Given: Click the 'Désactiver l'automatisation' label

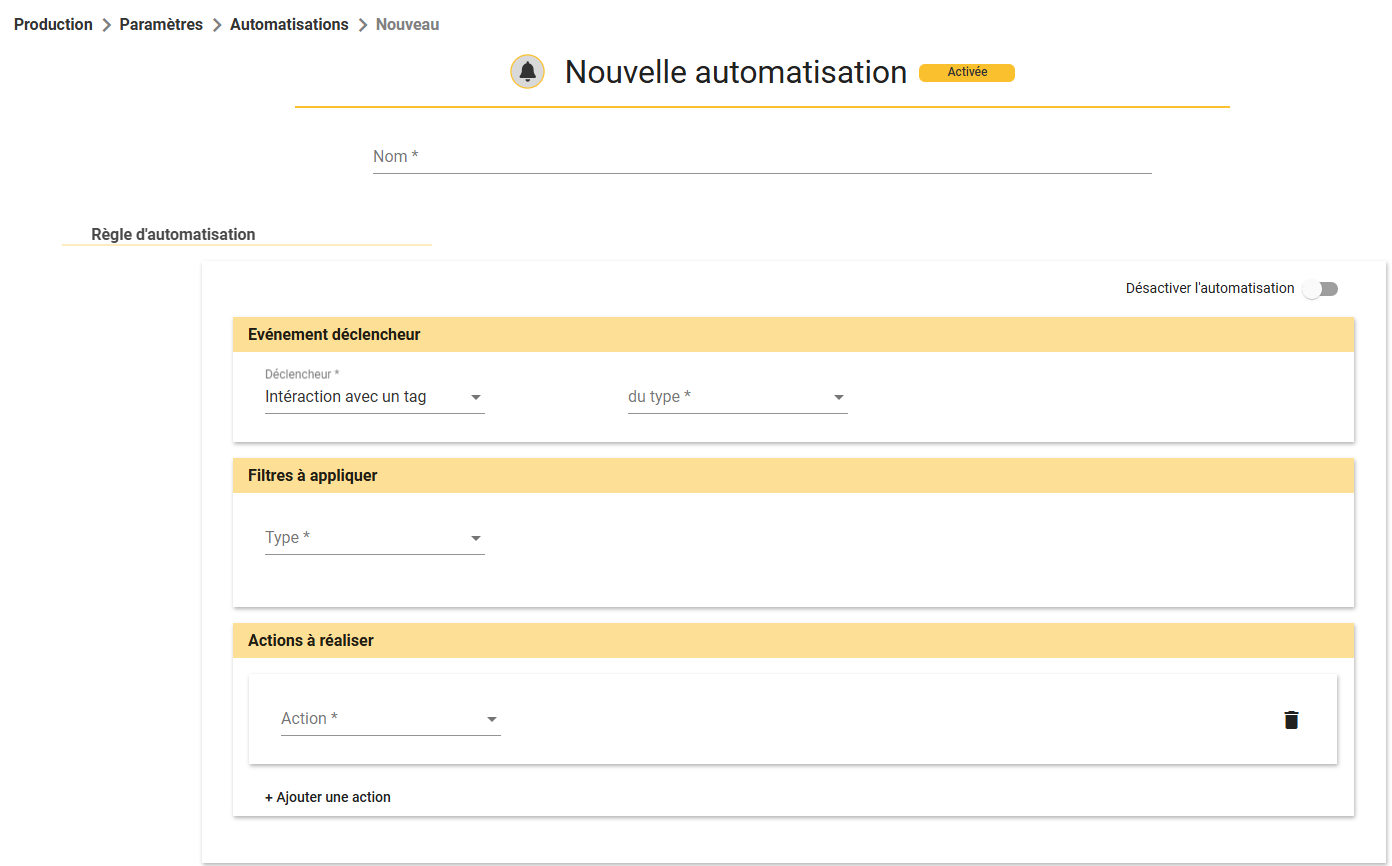Looking at the screenshot, I should click(x=1210, y=288).
